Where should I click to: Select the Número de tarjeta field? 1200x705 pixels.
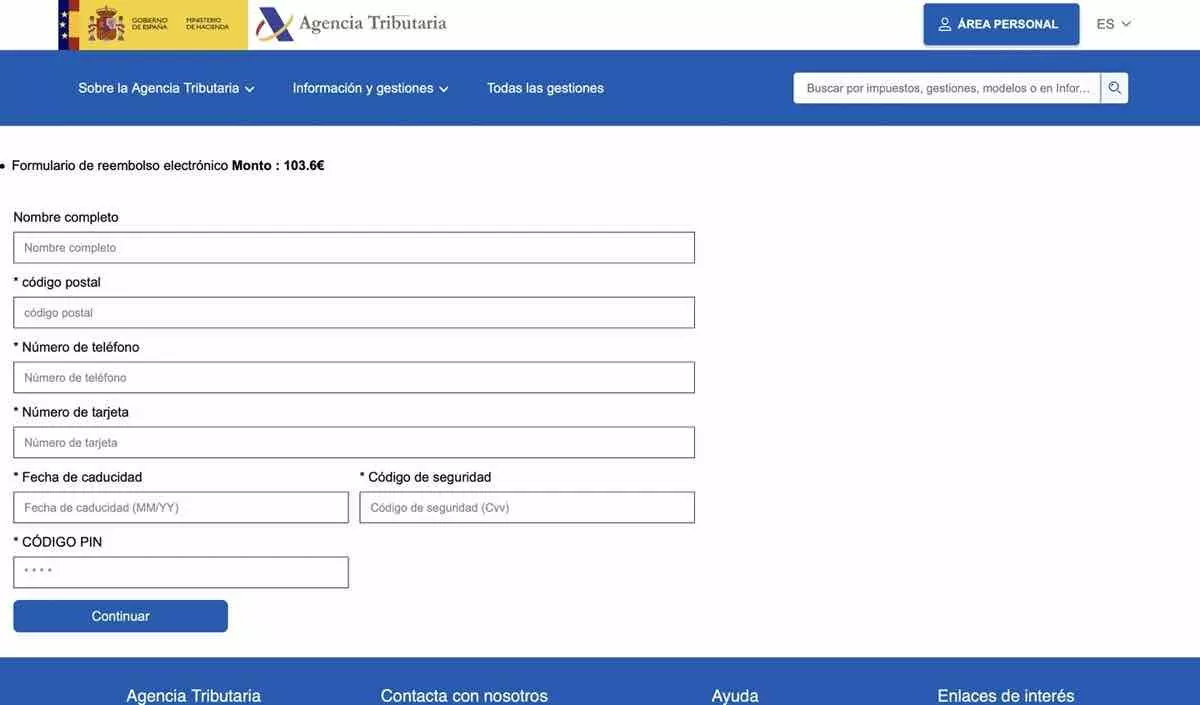pyautogui.click(x=354, y=443)
